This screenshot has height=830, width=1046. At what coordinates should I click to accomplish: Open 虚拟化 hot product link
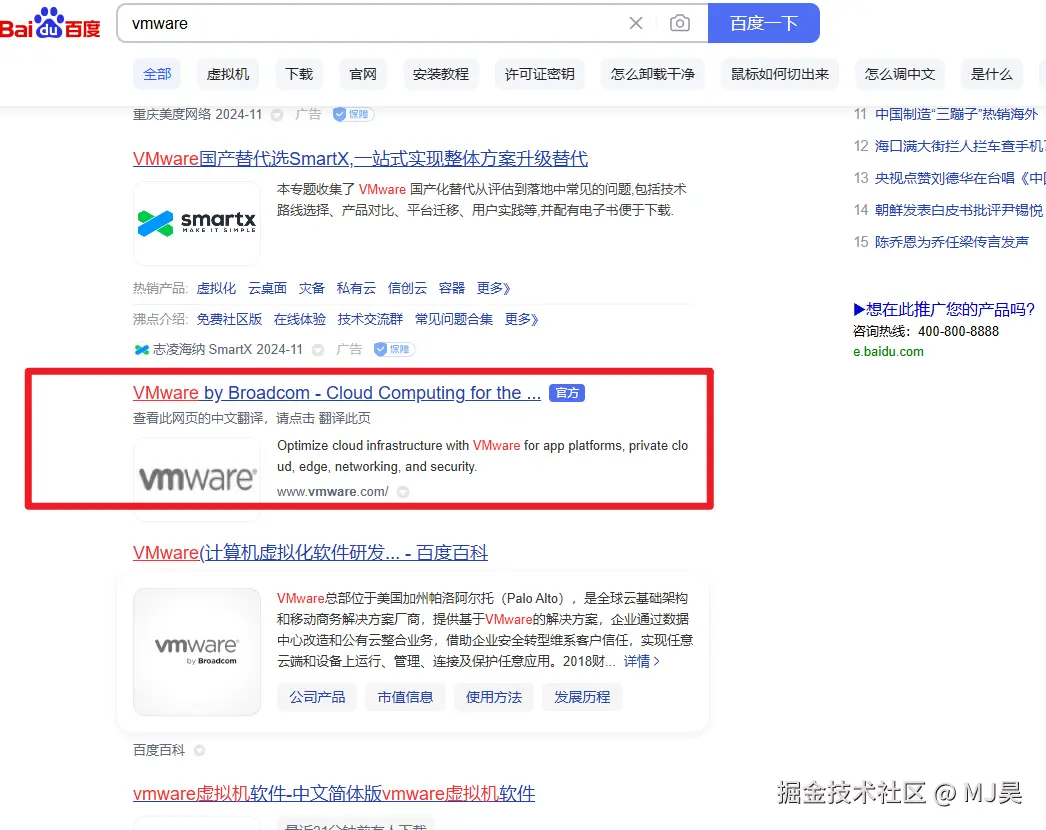(216, 288)
